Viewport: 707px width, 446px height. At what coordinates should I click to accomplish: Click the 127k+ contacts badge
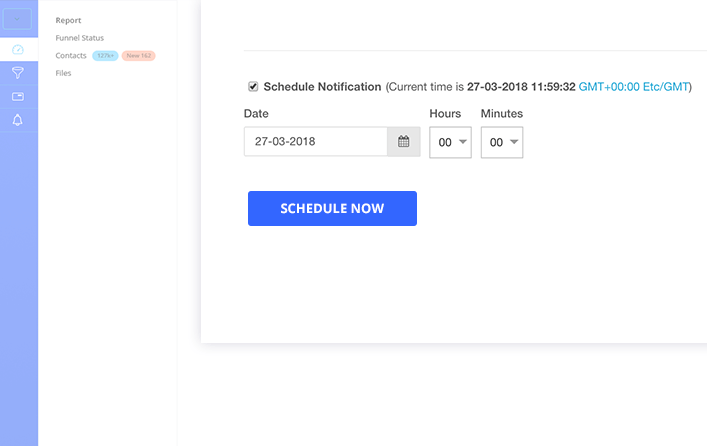105,56
